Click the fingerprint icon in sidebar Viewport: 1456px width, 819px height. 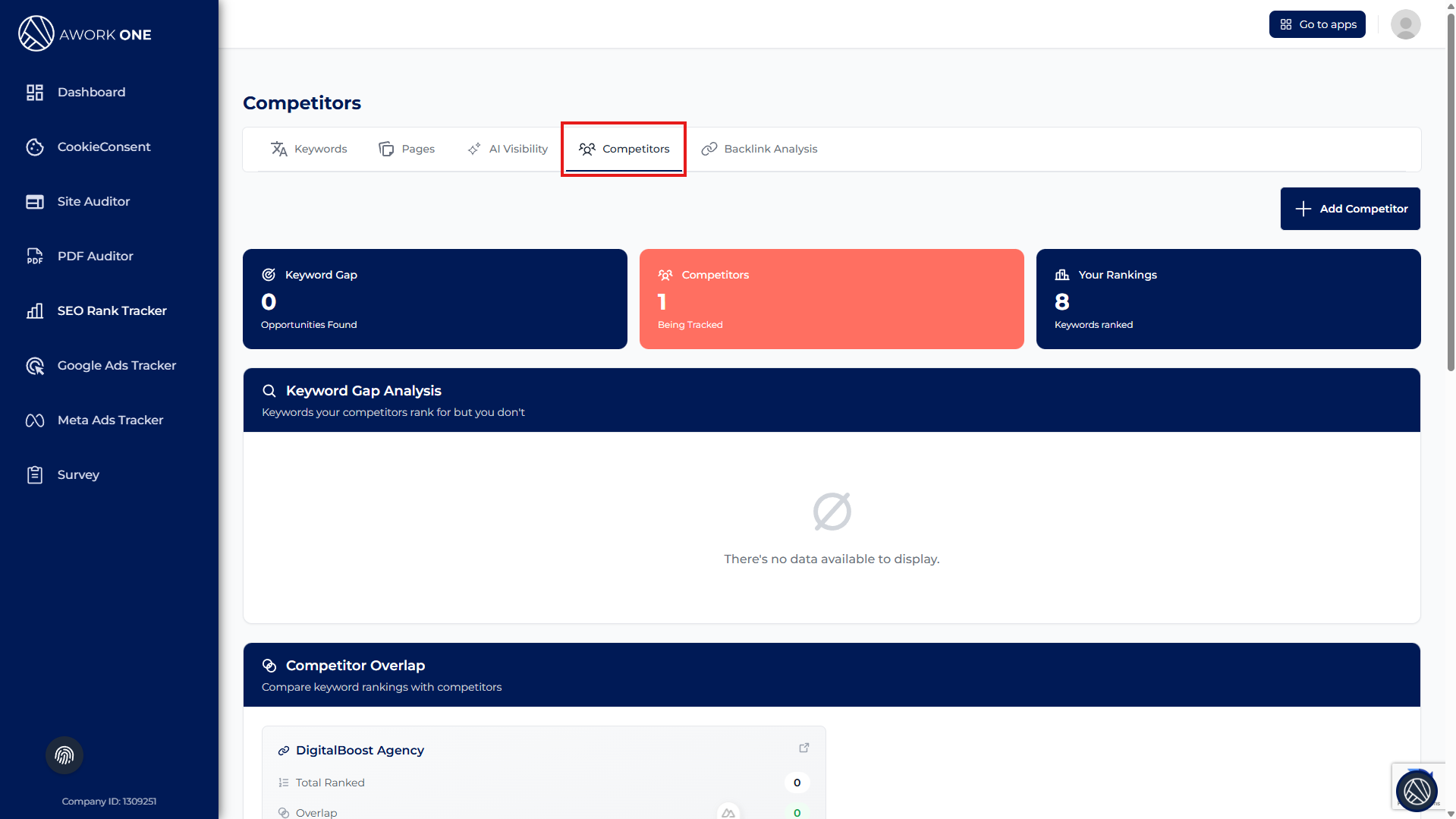pos(64,755)
